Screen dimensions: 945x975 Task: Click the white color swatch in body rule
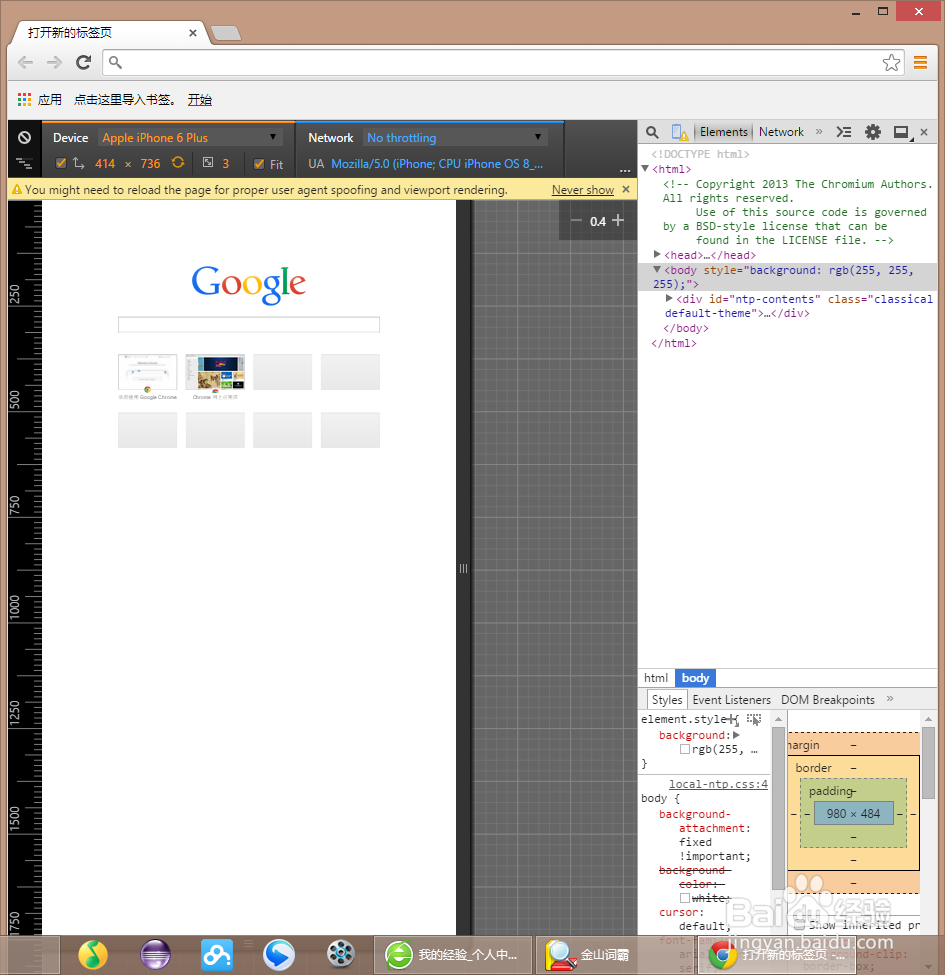(x=685, y=898)
